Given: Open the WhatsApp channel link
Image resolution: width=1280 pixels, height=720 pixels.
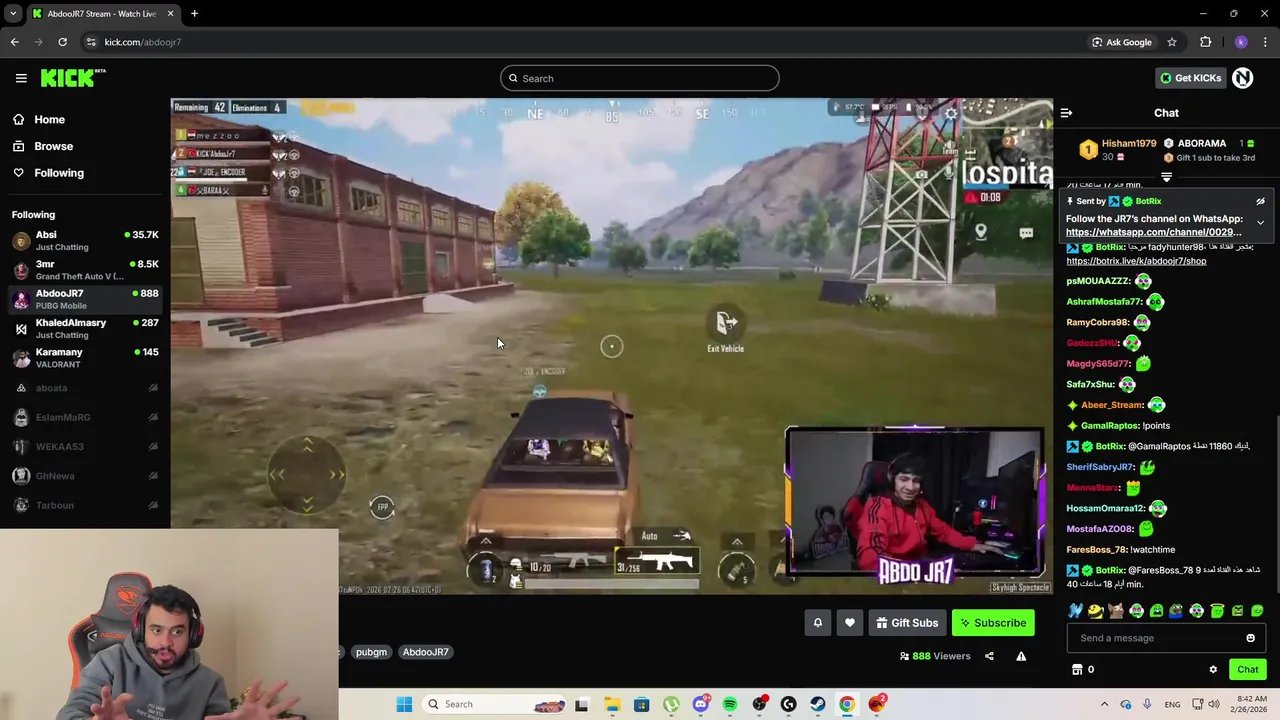Looking at the screenshot, I should pyautogui.click(x=1154, y=232).
